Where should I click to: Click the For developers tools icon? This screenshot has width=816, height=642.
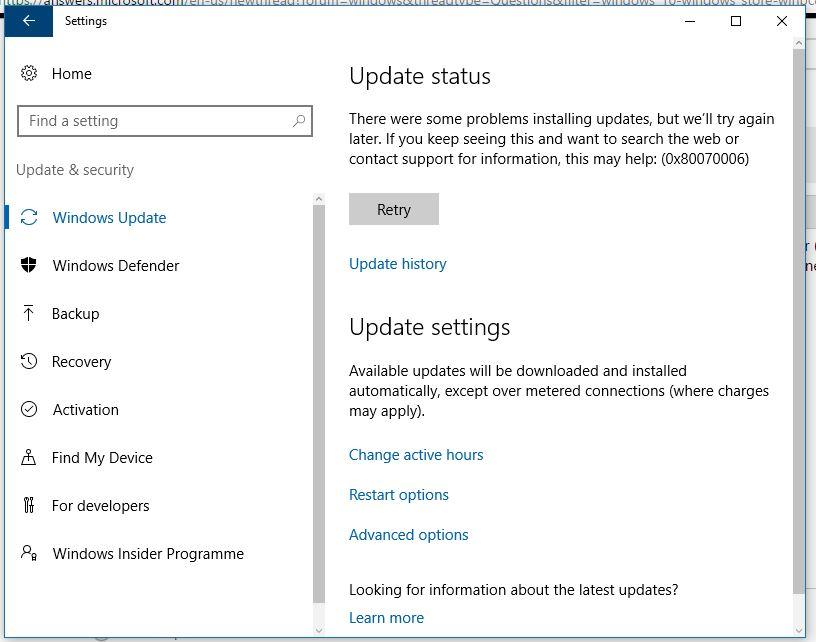(x=29, y=506)
